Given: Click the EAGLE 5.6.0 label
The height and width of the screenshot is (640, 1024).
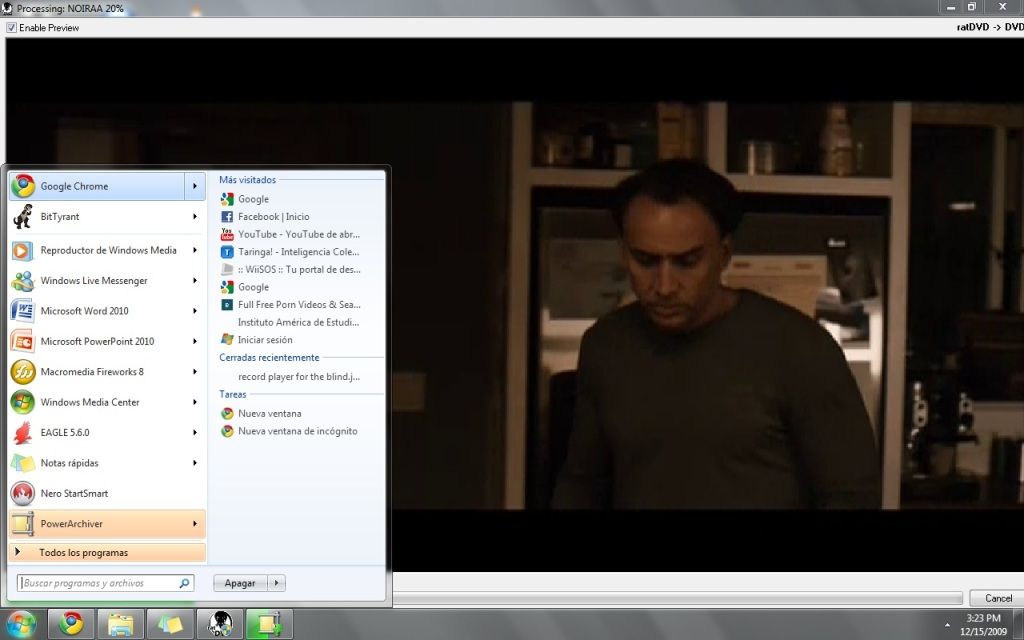Looking at the screenshot, I should click(65, 432).
